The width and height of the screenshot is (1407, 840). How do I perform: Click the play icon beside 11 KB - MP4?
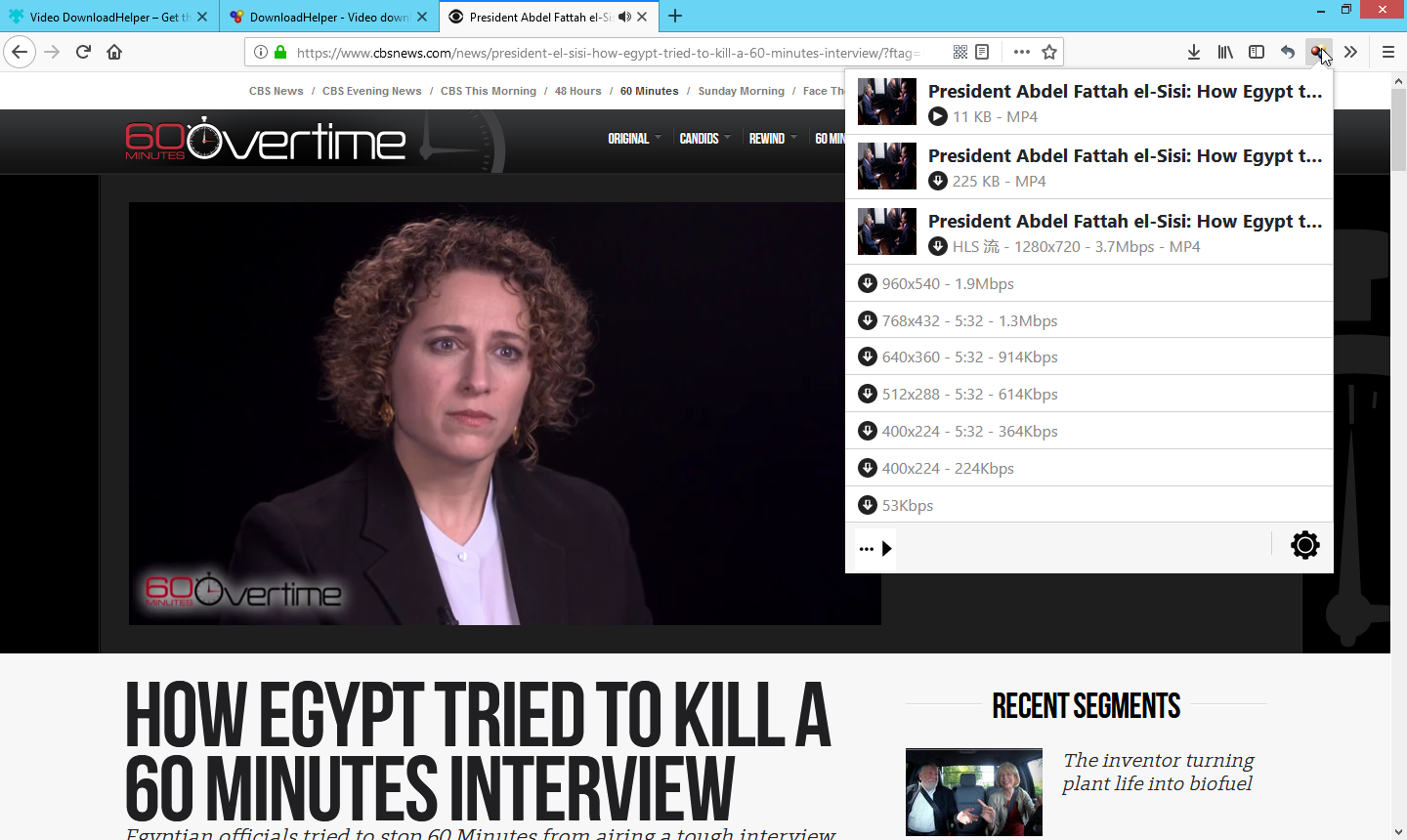pos(938,116)
